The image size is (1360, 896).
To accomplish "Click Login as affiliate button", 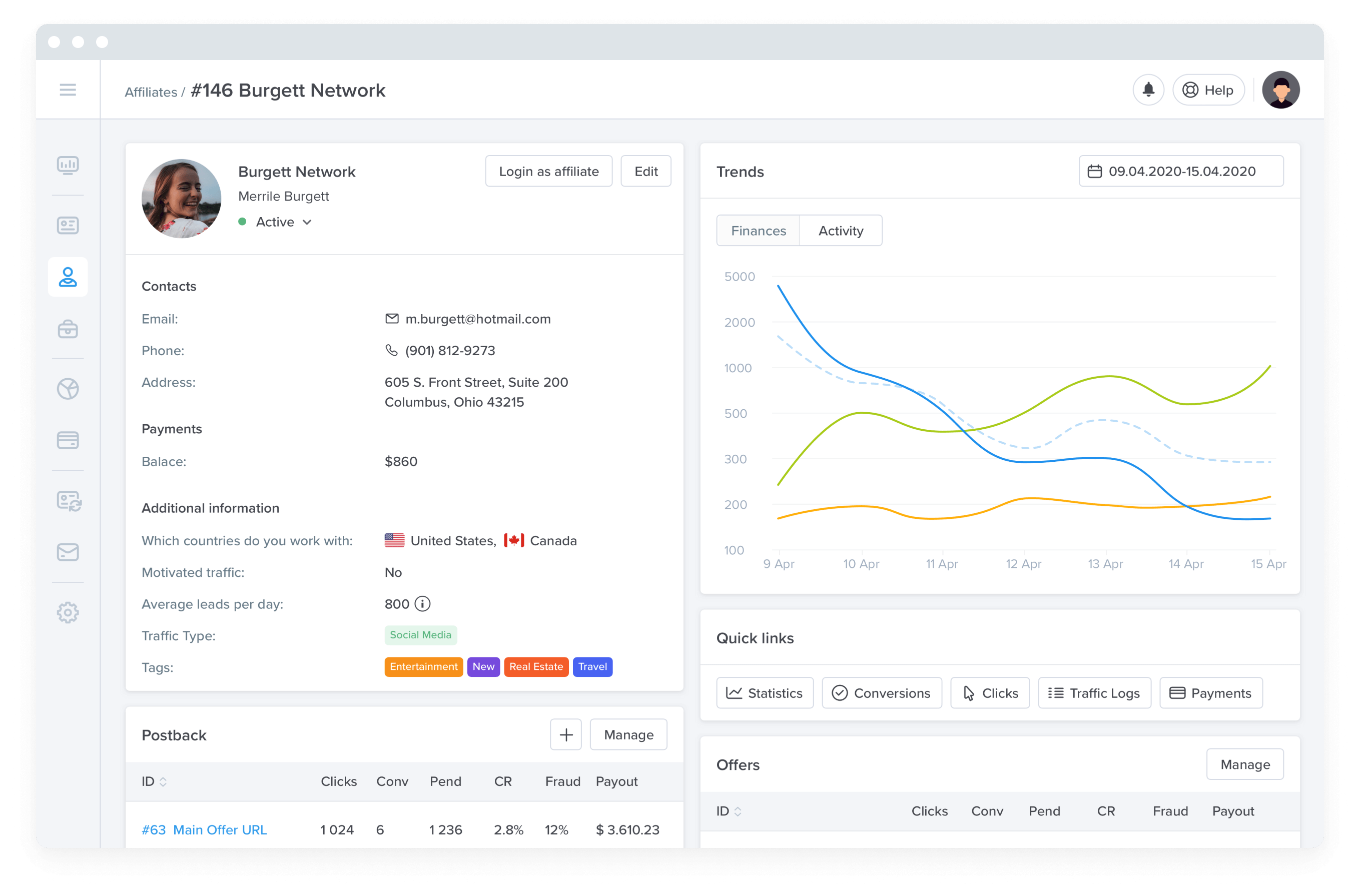I will click(548, 172).
